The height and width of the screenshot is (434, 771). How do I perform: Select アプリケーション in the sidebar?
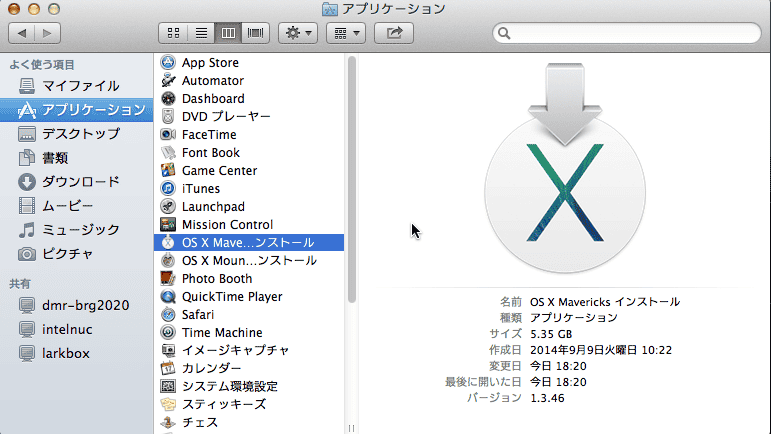pos(77,110)
